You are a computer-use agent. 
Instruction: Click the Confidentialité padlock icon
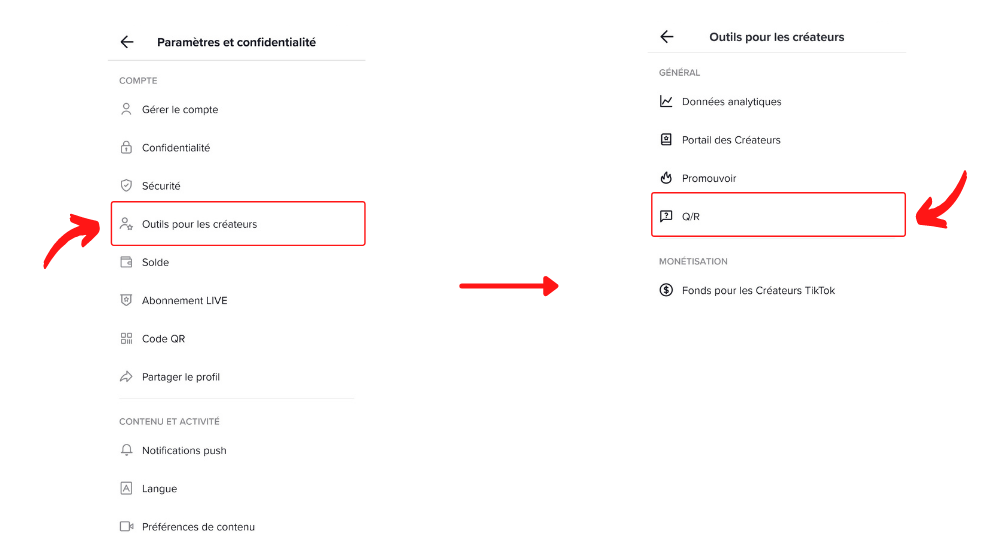tap(126, 147)
